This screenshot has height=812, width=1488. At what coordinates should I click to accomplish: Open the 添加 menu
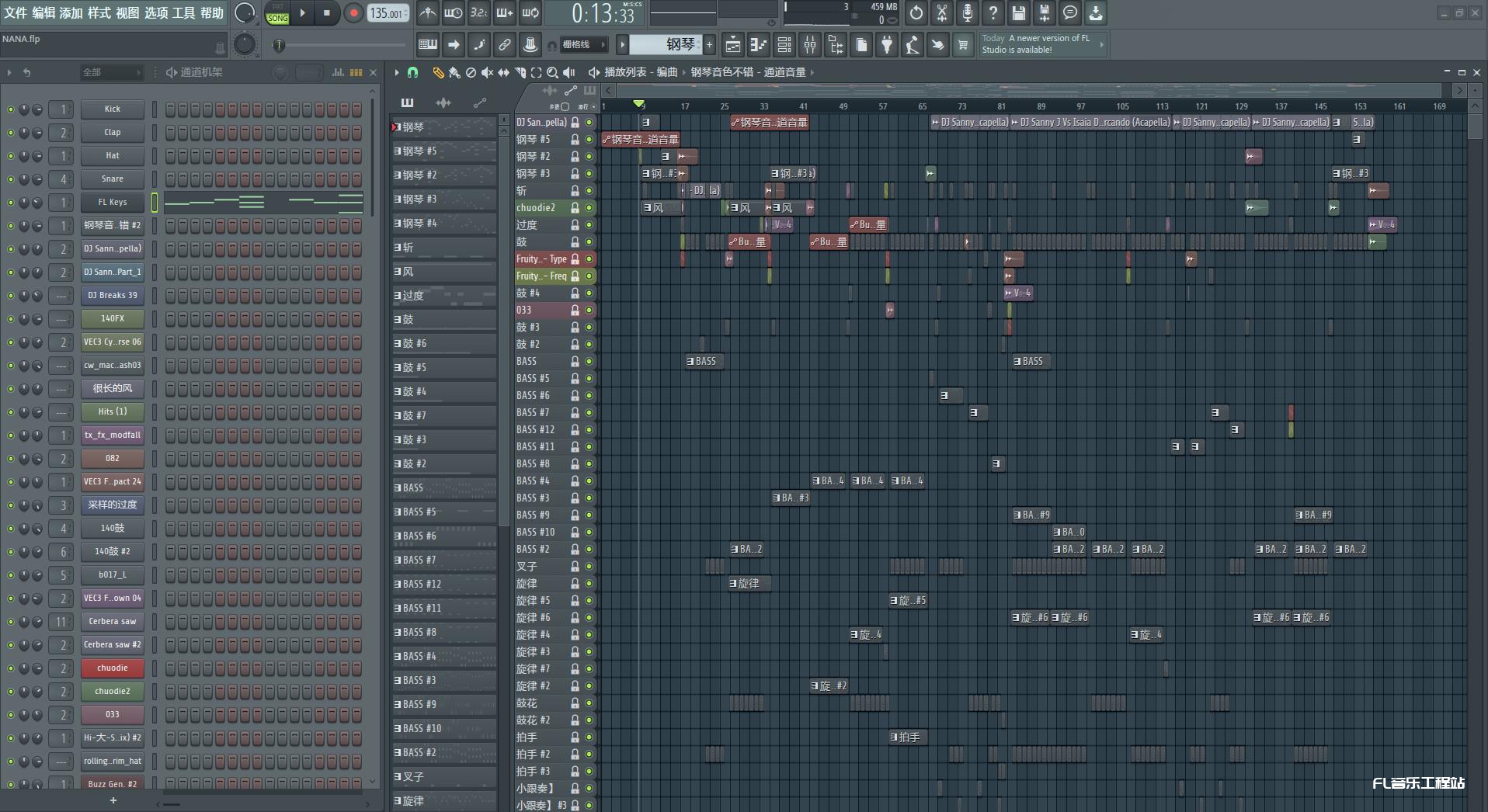[71, 12]
